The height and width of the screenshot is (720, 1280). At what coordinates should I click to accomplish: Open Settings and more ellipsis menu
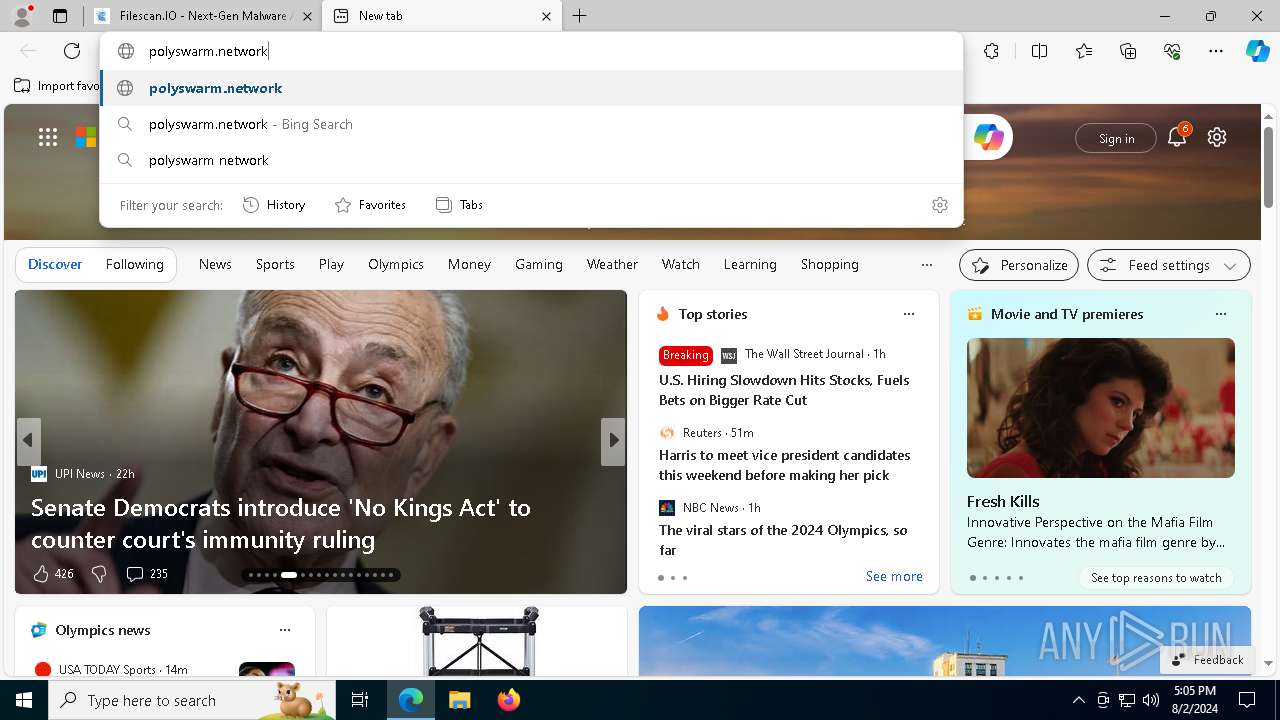coord(1216,51)
